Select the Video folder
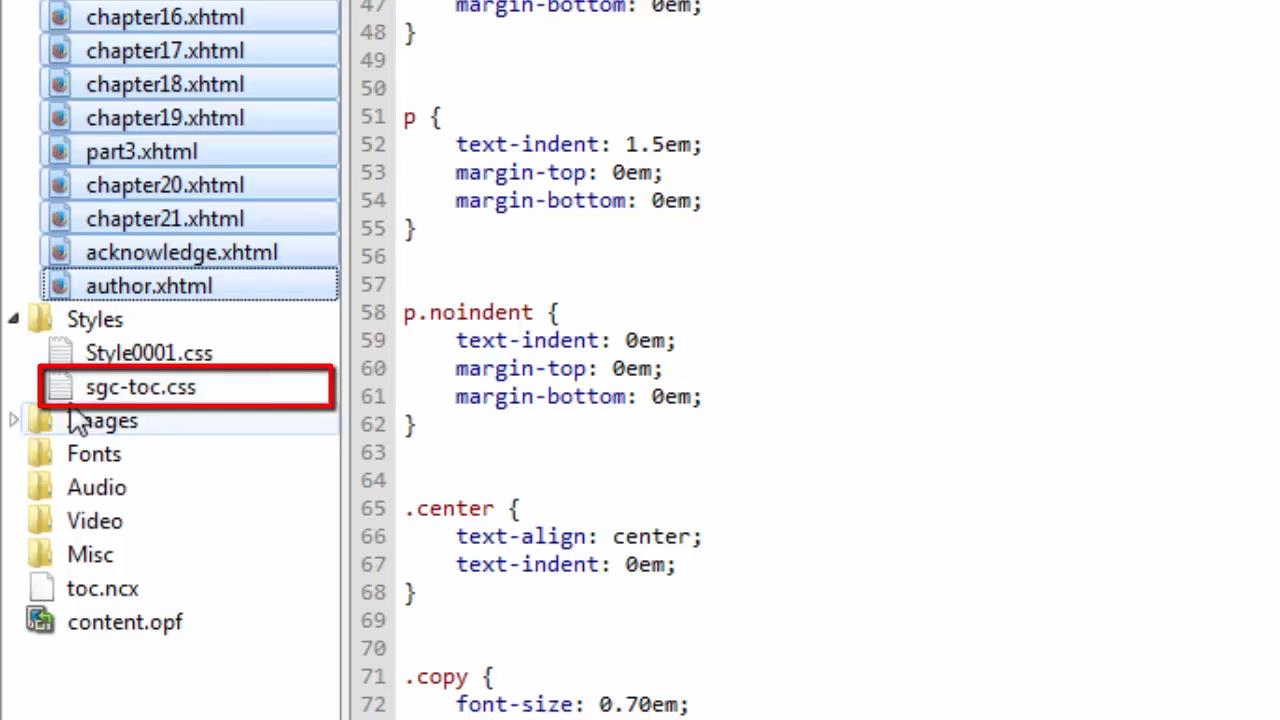1280x720 pixels. click(x=95, y=521)
